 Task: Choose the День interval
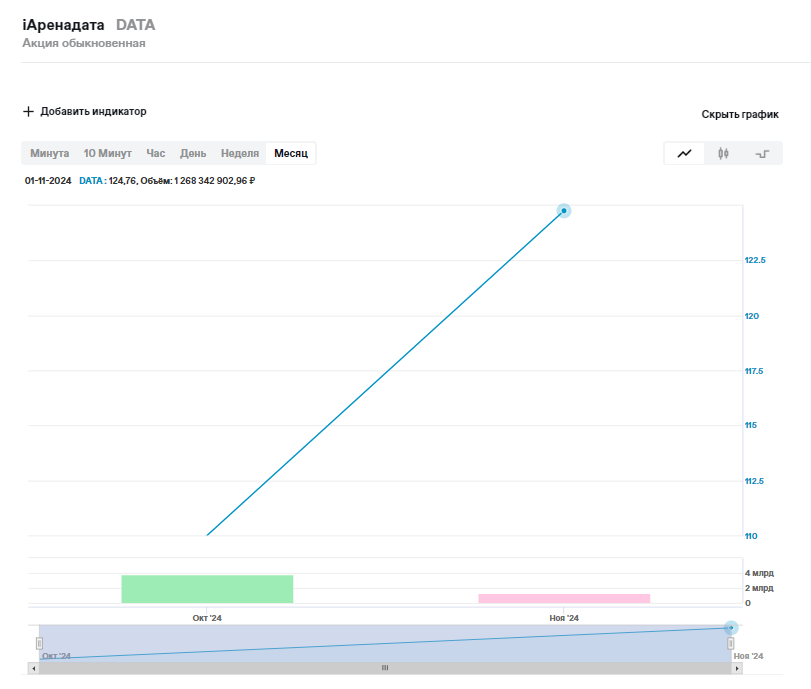tap(193, 154)
